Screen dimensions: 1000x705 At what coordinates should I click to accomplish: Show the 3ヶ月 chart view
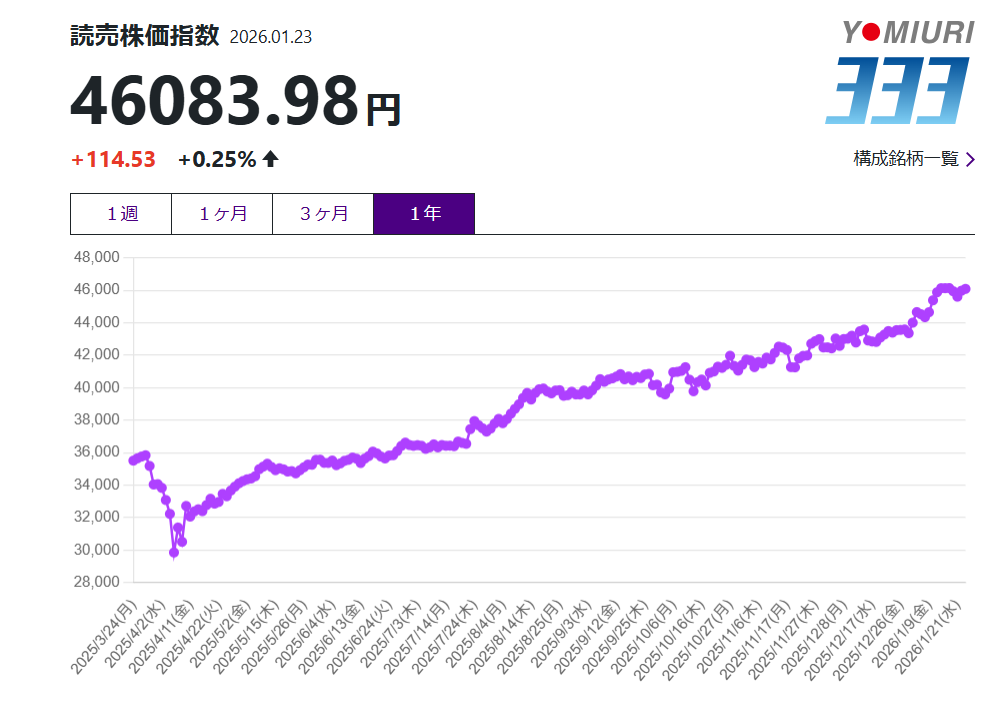coord(323,214)
